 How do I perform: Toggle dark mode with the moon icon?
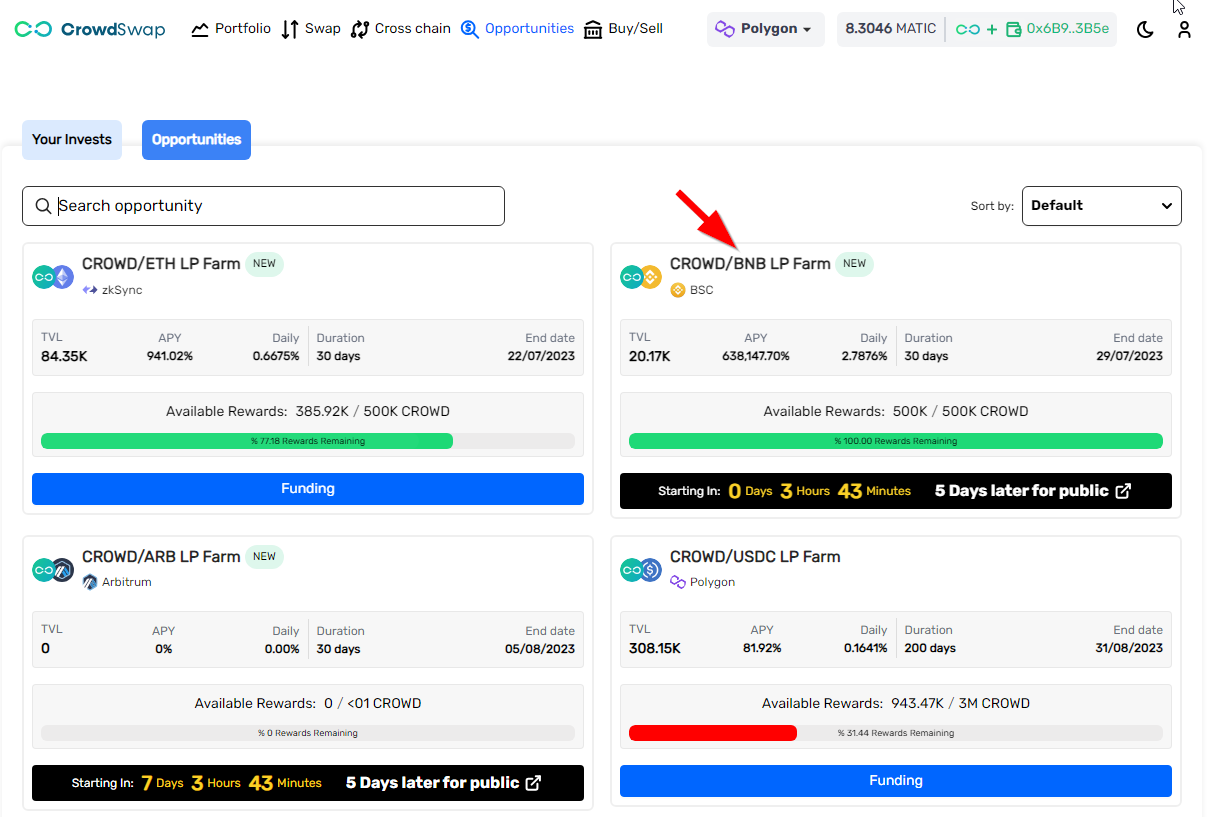coord(1144,30)
